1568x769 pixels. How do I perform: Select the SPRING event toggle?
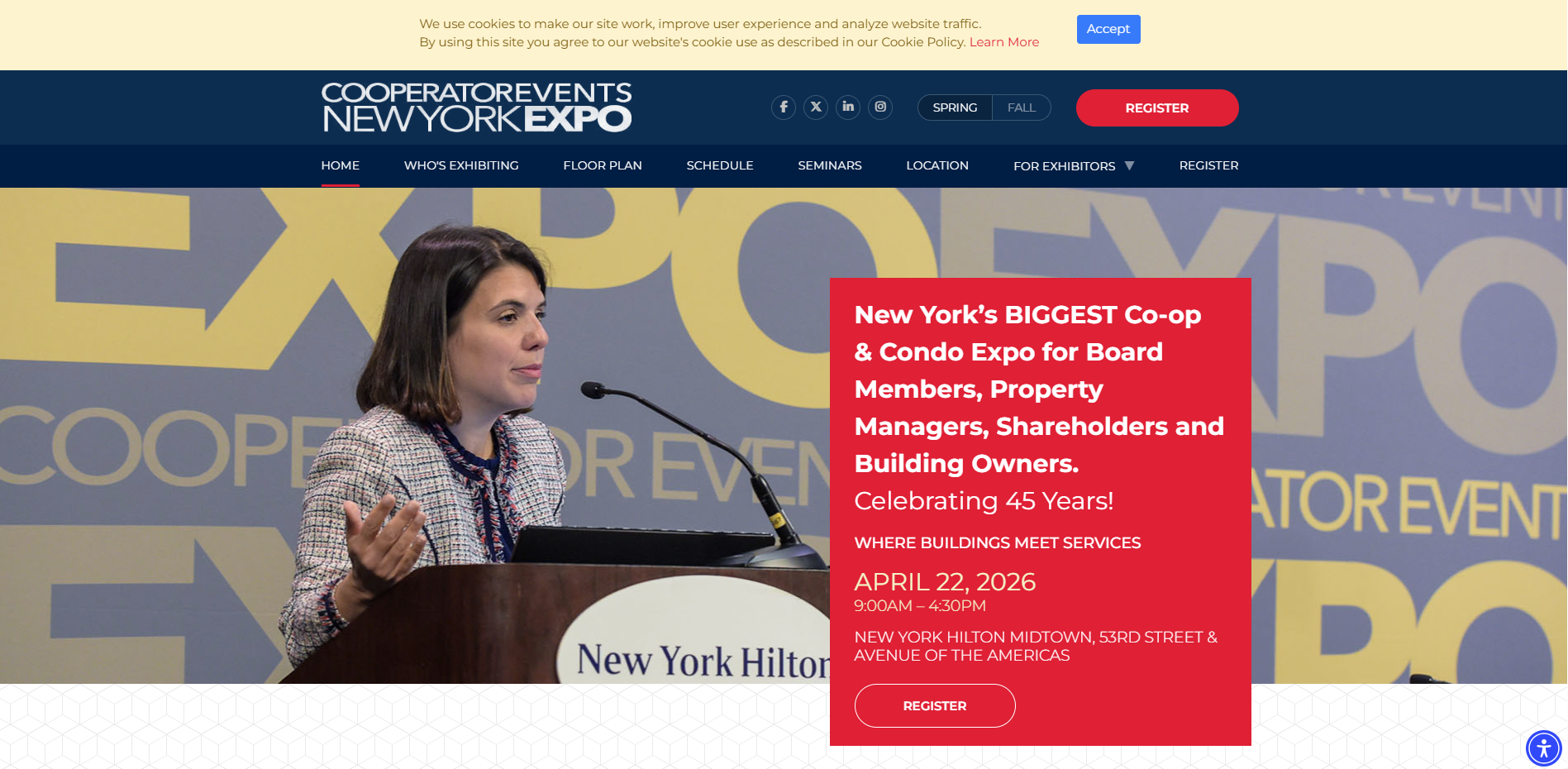point(955,107)
